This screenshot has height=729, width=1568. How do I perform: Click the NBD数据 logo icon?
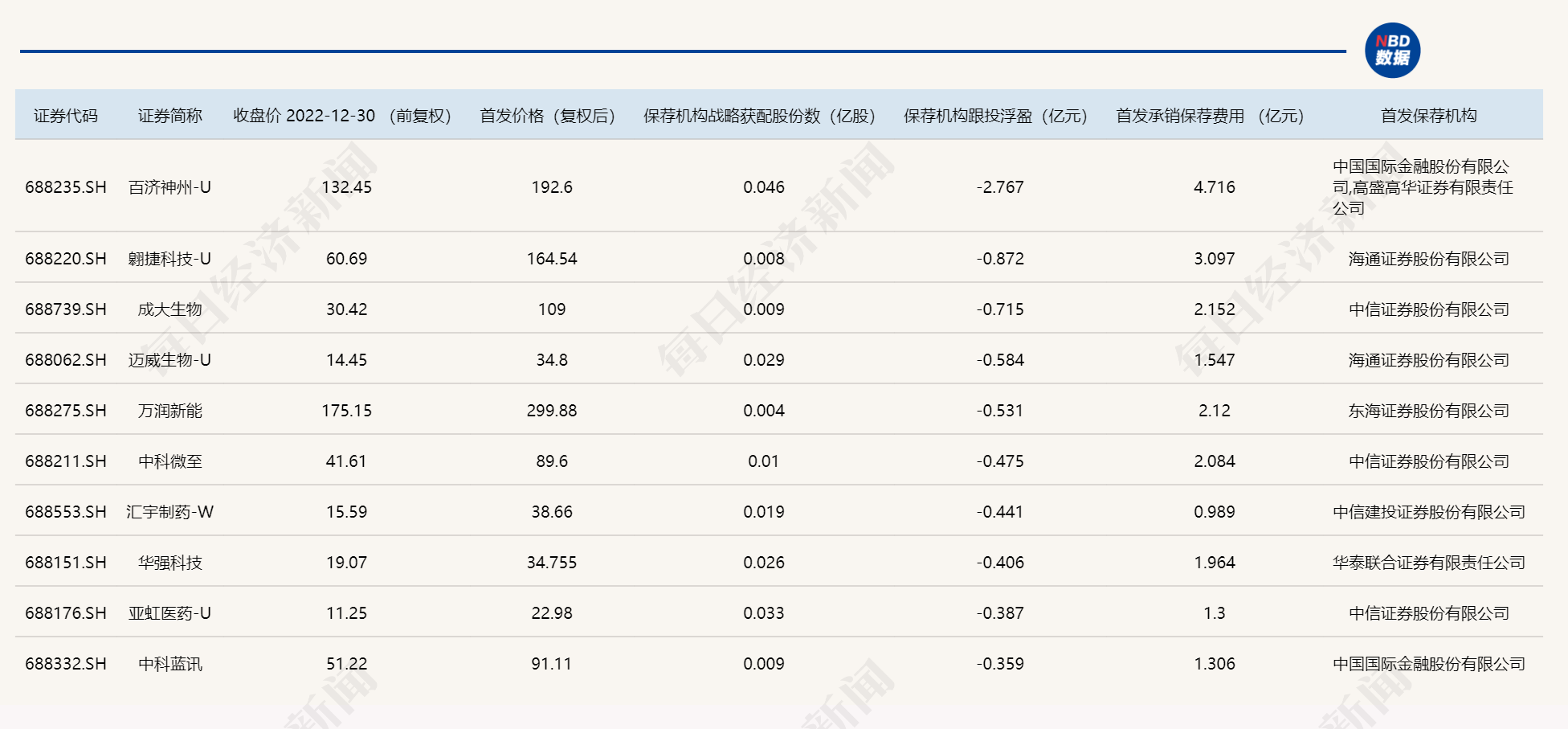click(x=1392, y=51)
